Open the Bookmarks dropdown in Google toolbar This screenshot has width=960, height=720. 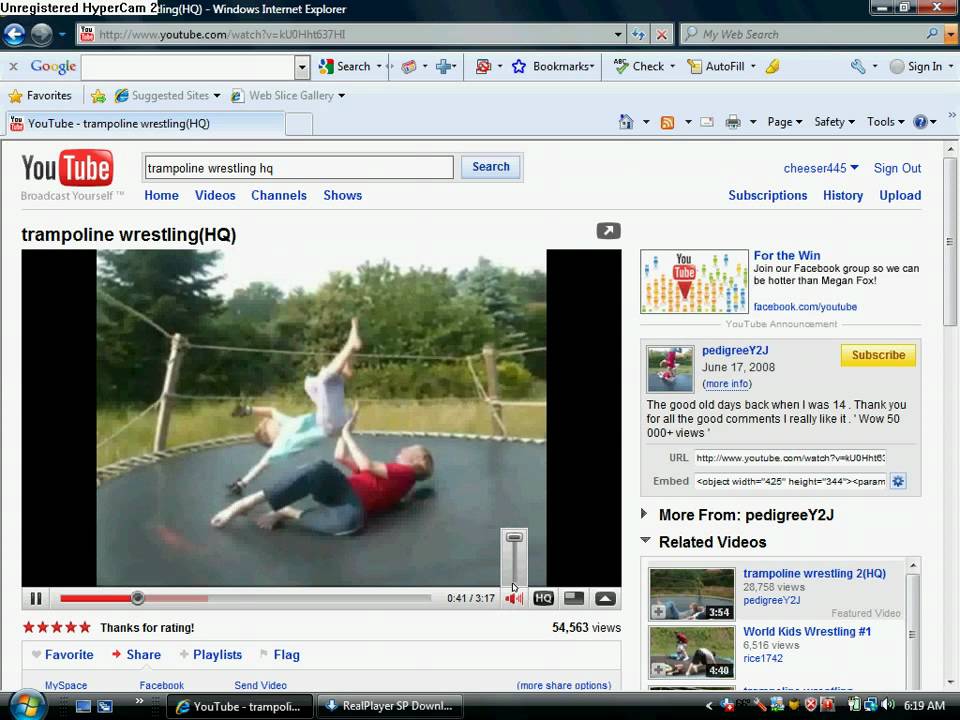[x=593, y=67]
